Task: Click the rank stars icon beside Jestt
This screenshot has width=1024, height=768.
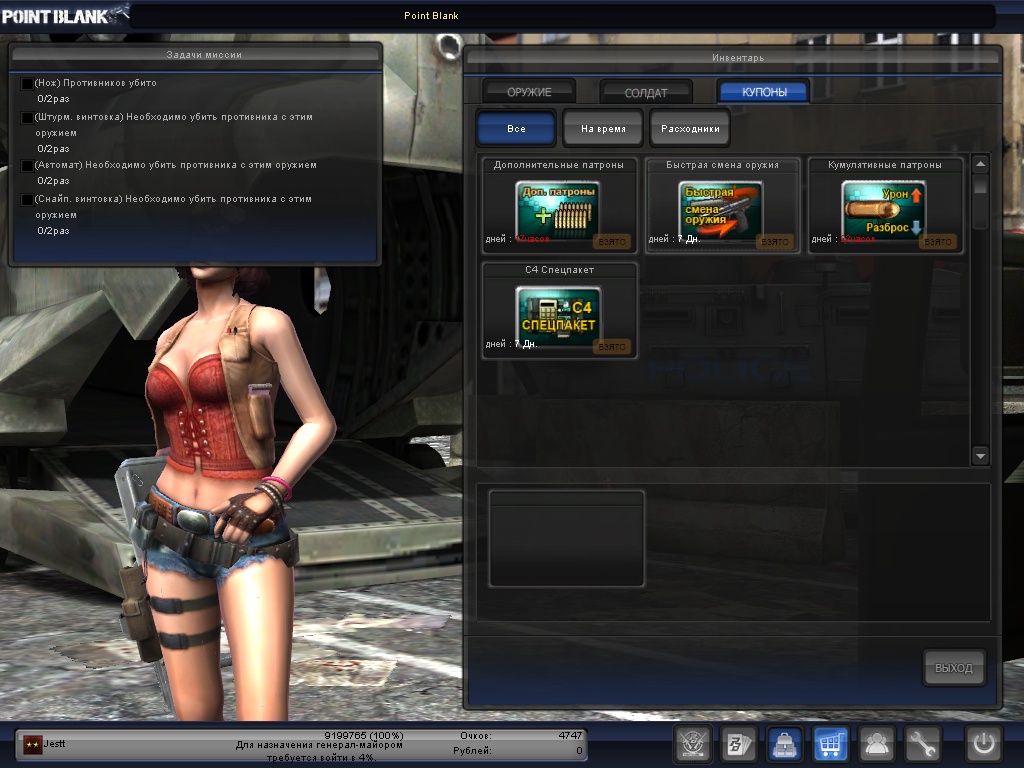Action: tap(32, 744)
